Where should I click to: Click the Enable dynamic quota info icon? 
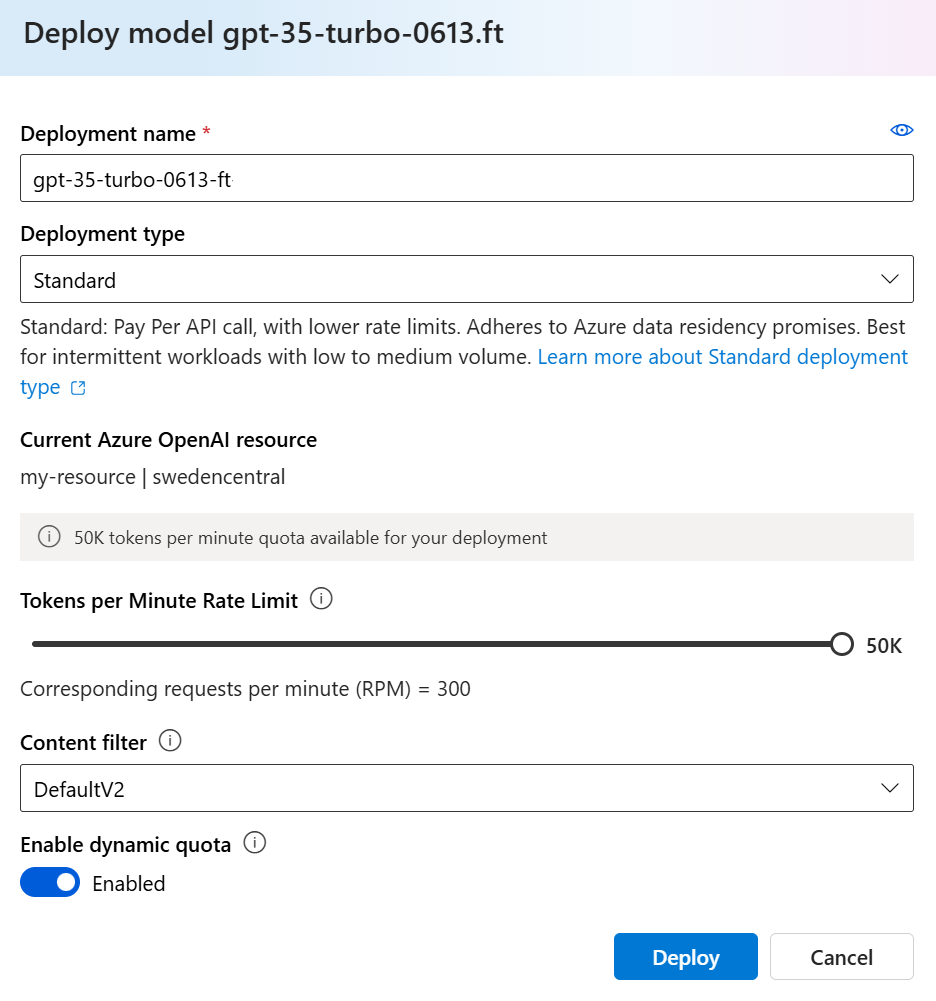[254, 844]
